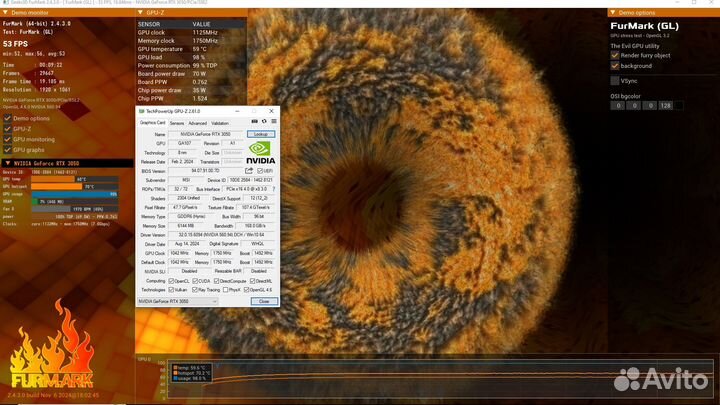
Task: Uncheck the background option
Action: [615, 66]
